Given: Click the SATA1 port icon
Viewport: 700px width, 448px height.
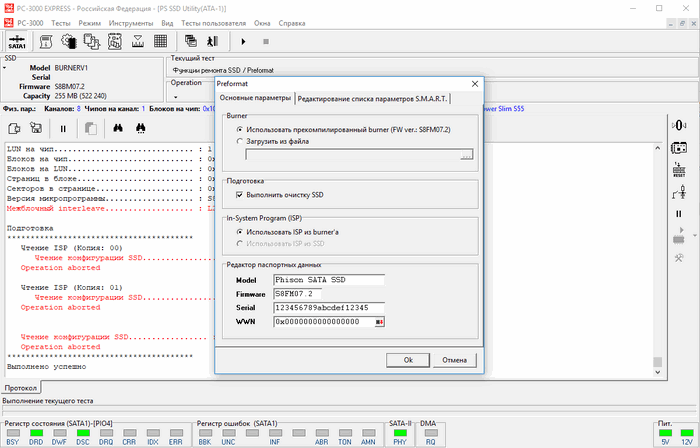Looking at the screenshot, I should click(x=17, y=41).
